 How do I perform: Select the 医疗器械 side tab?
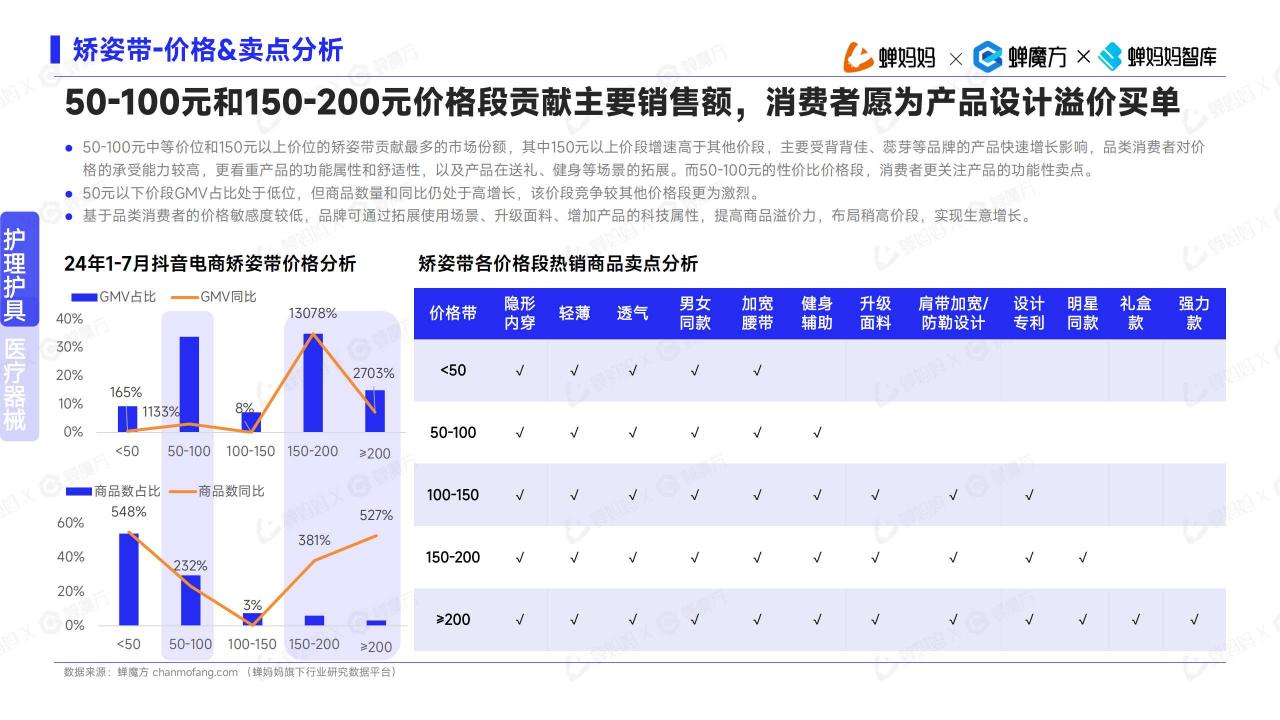(x=15, y=385)
